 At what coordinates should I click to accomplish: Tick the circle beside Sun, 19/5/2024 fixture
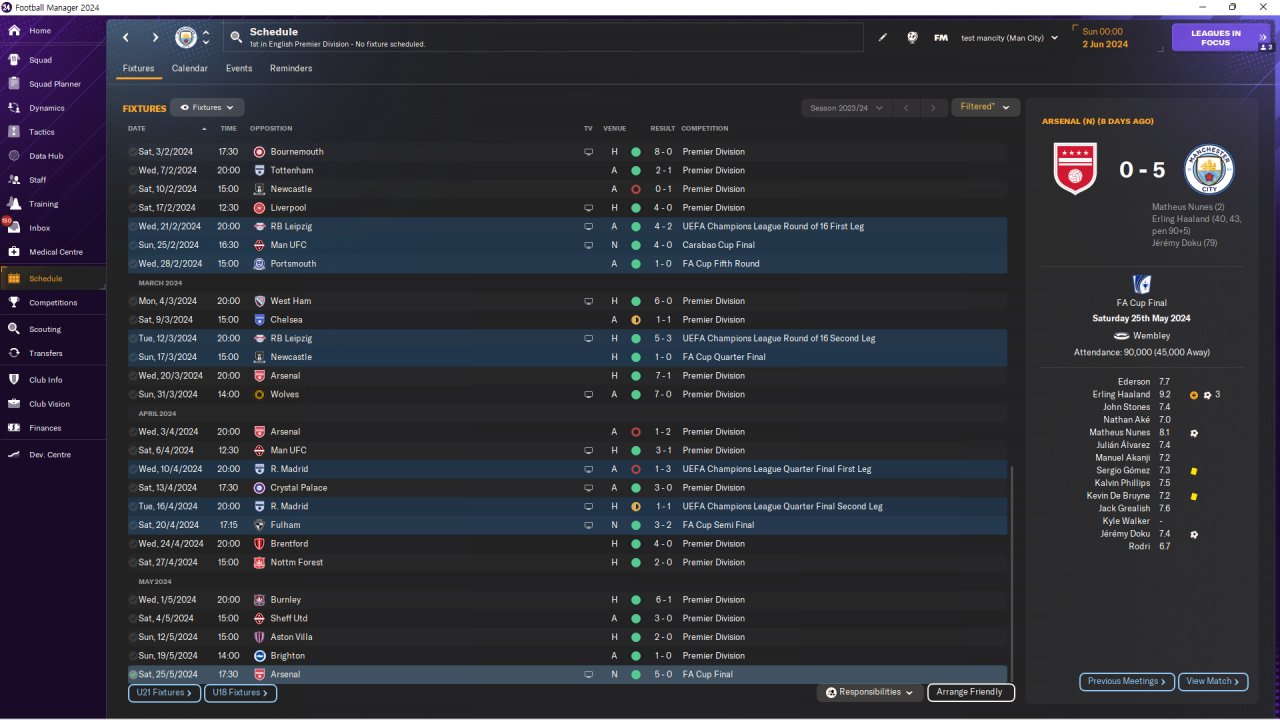click(133, 656)
